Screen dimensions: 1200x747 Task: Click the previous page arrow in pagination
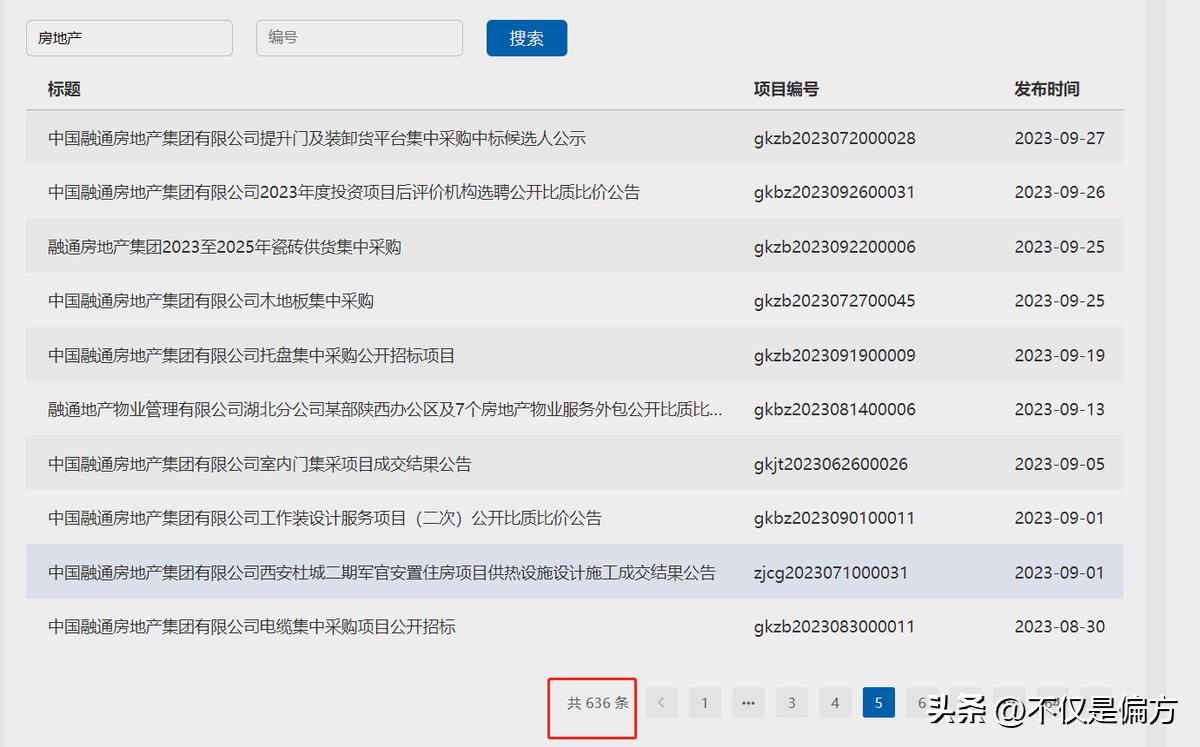point(661,703)
